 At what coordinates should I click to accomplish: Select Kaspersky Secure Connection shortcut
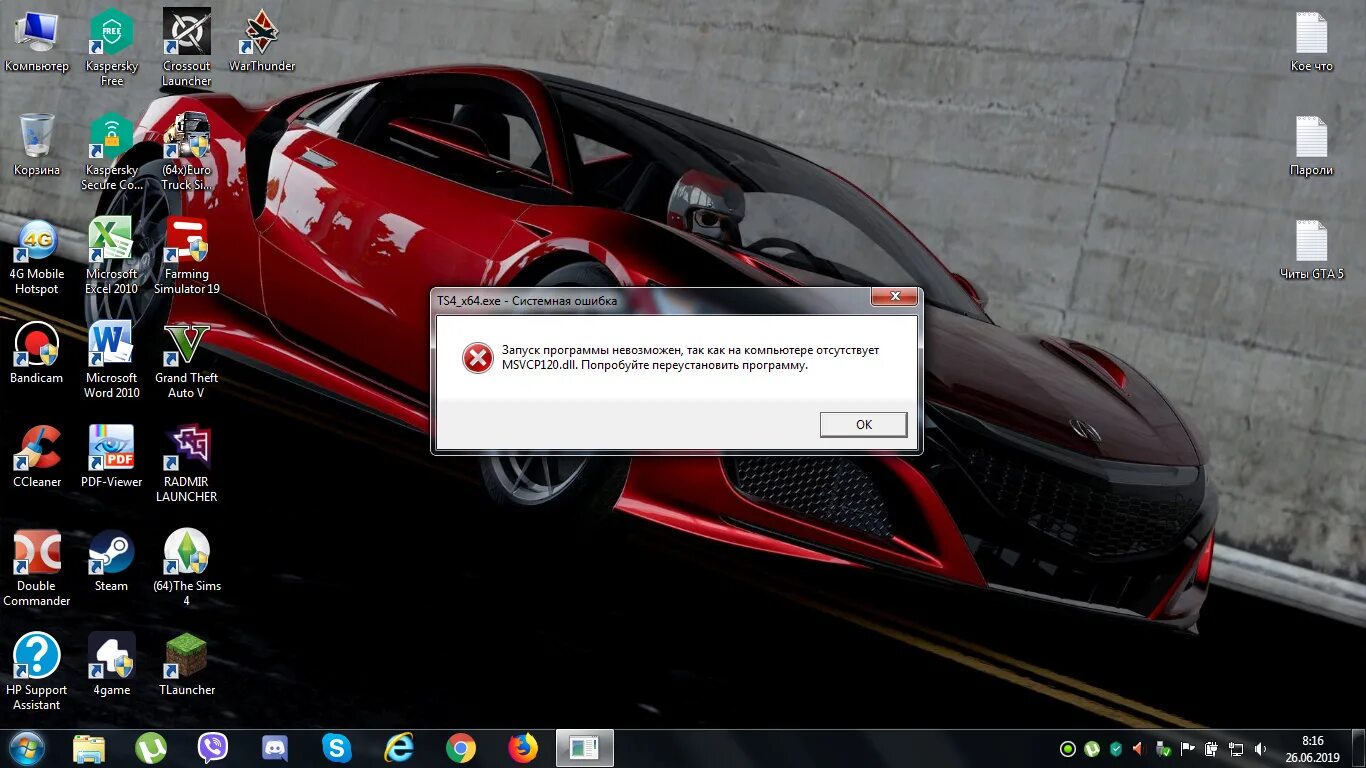[x=112, y=152]
